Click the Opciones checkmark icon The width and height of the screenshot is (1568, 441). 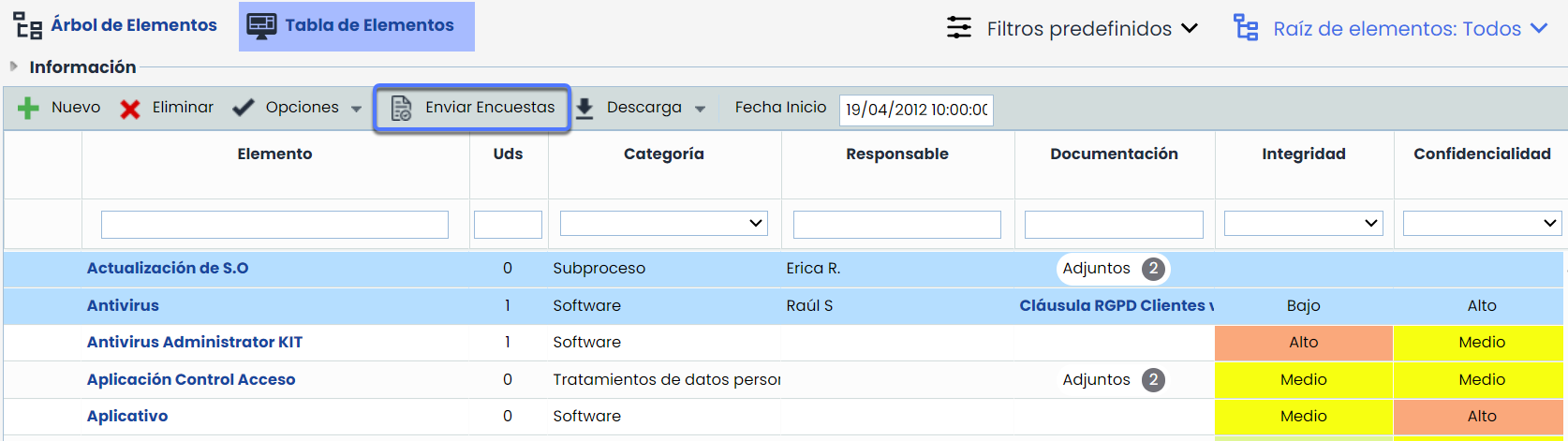click(244, 108)
